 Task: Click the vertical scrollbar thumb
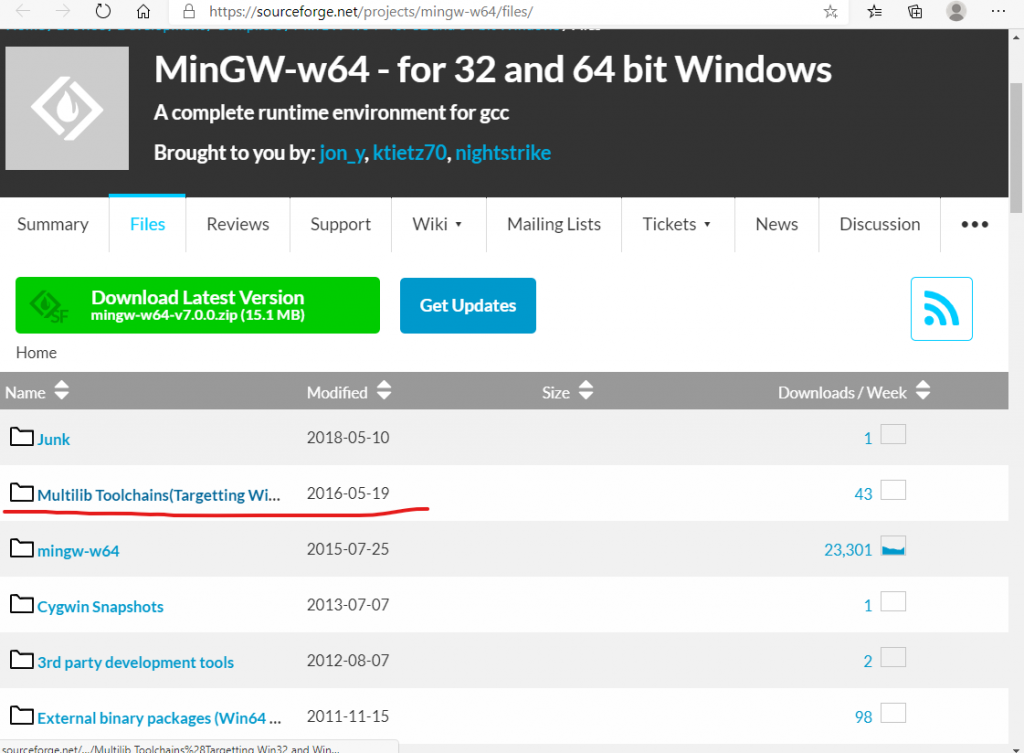click(1016, 148)
